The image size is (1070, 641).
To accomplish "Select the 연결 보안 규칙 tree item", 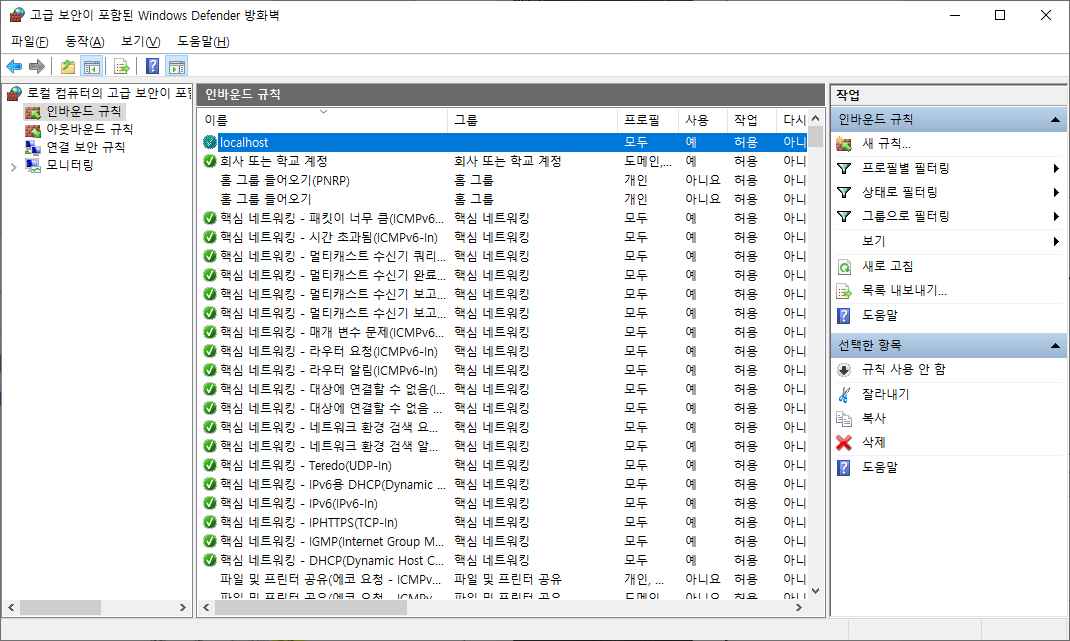I will (x=85, y=147).
